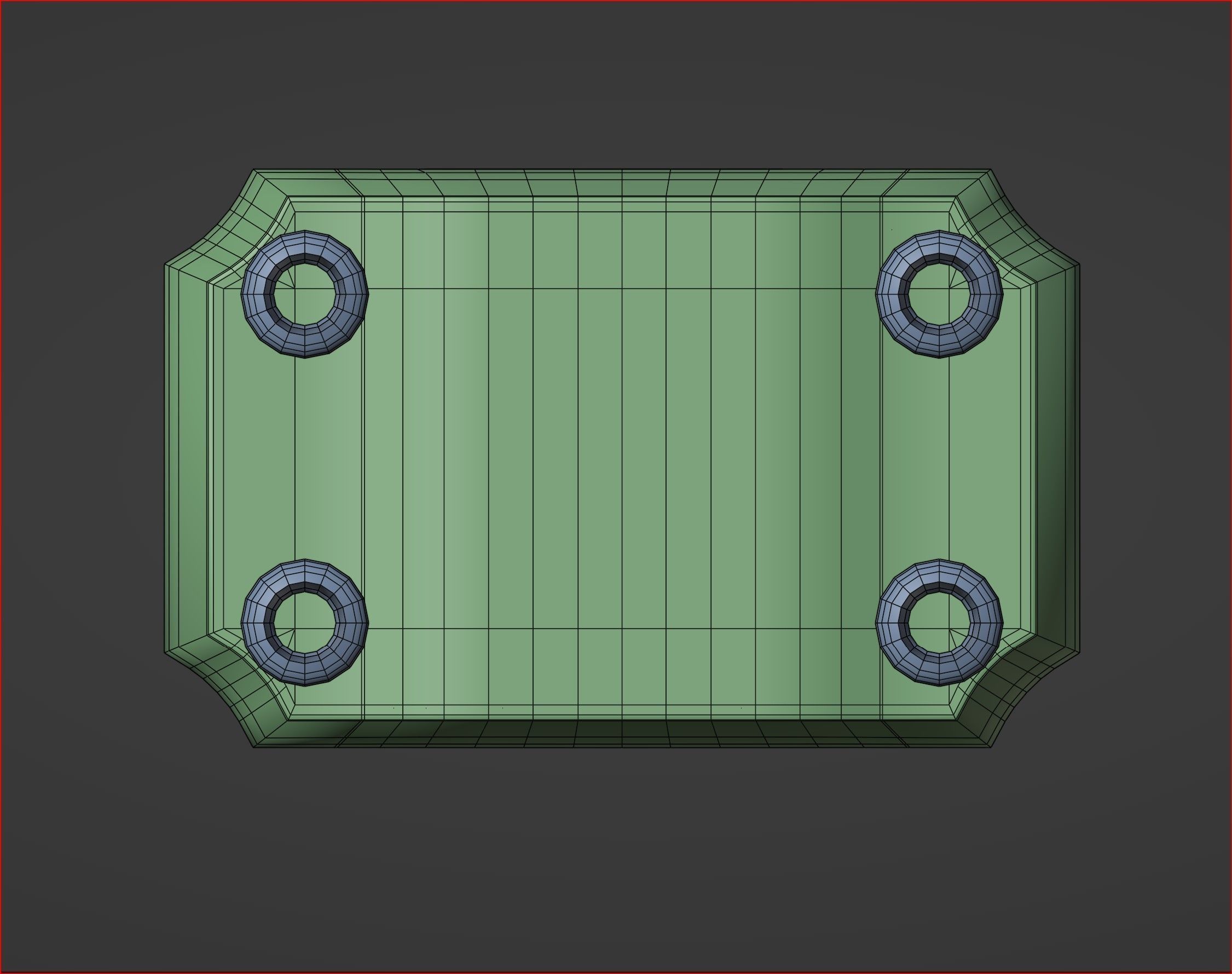Click inside the top-left ring's hole
This screenshot has height=974, width=1232.
coord(304,294)
